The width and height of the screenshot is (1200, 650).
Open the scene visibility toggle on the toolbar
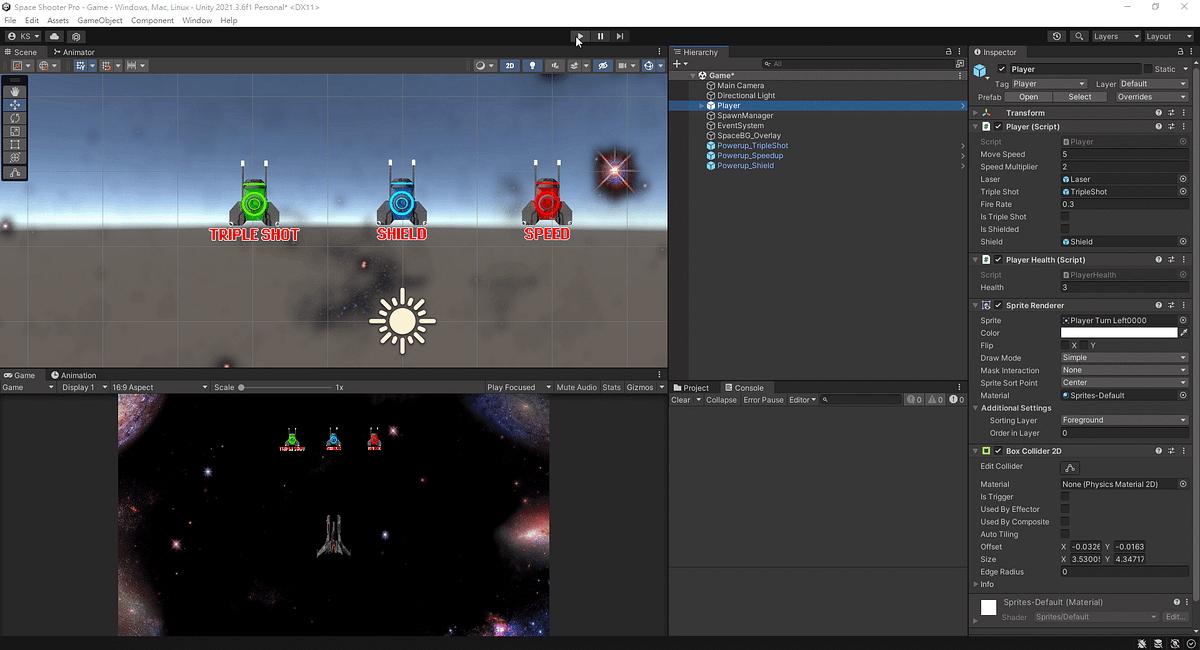pos(603,65)
